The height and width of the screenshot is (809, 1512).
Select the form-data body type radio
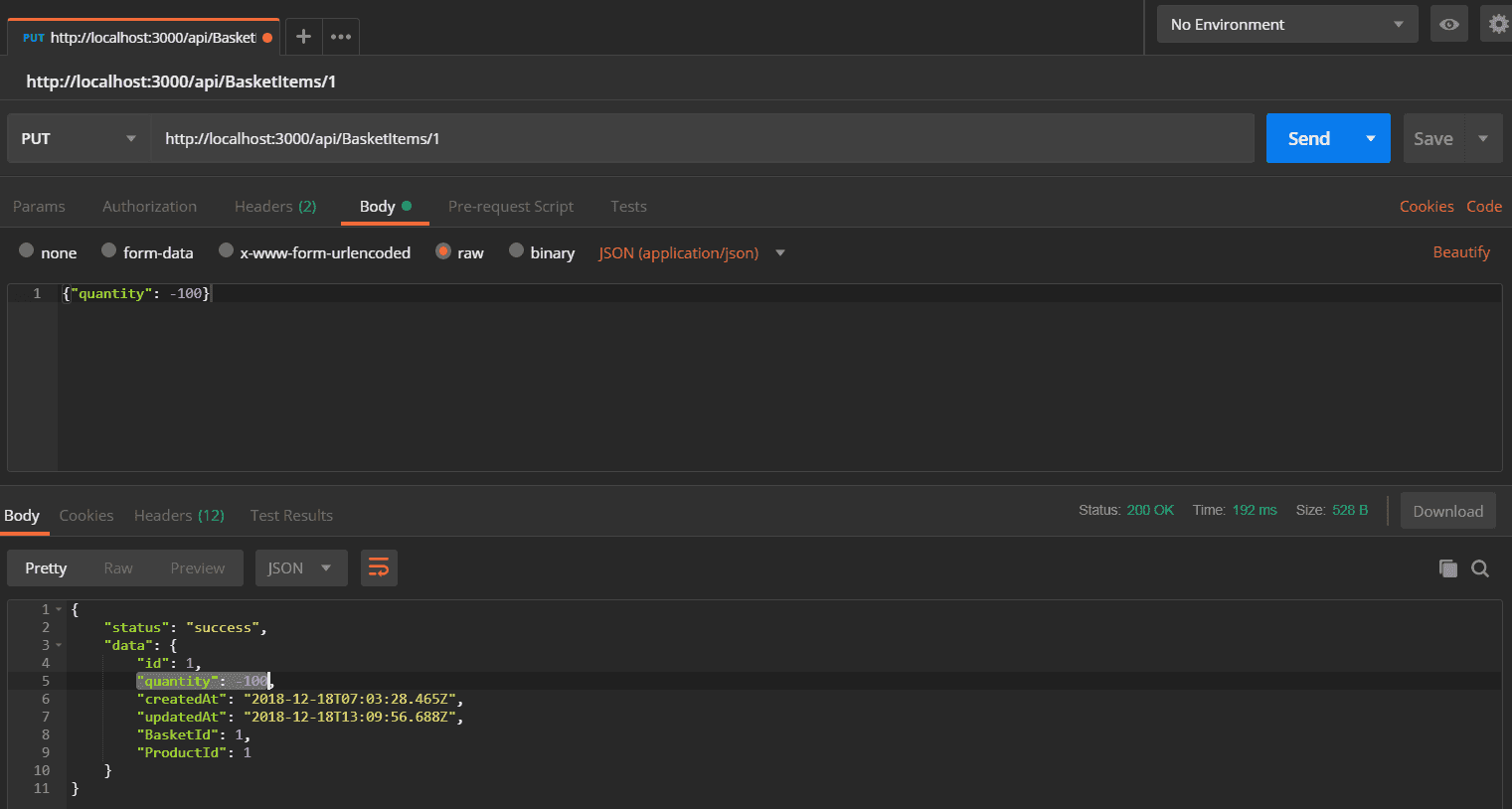[x=109, y=250]
